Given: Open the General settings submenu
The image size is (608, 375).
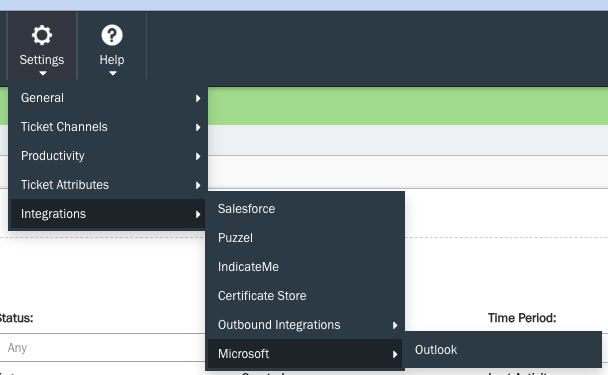Looking at the screenshot, I should (x=108, y=98).
